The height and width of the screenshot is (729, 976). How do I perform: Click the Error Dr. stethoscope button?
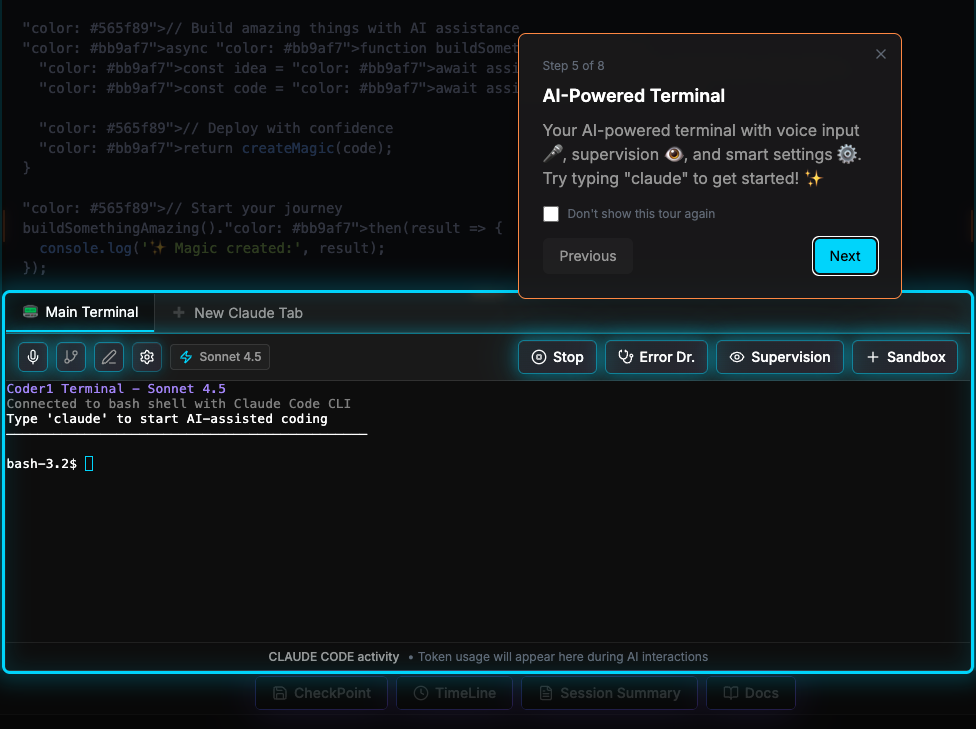656,356
